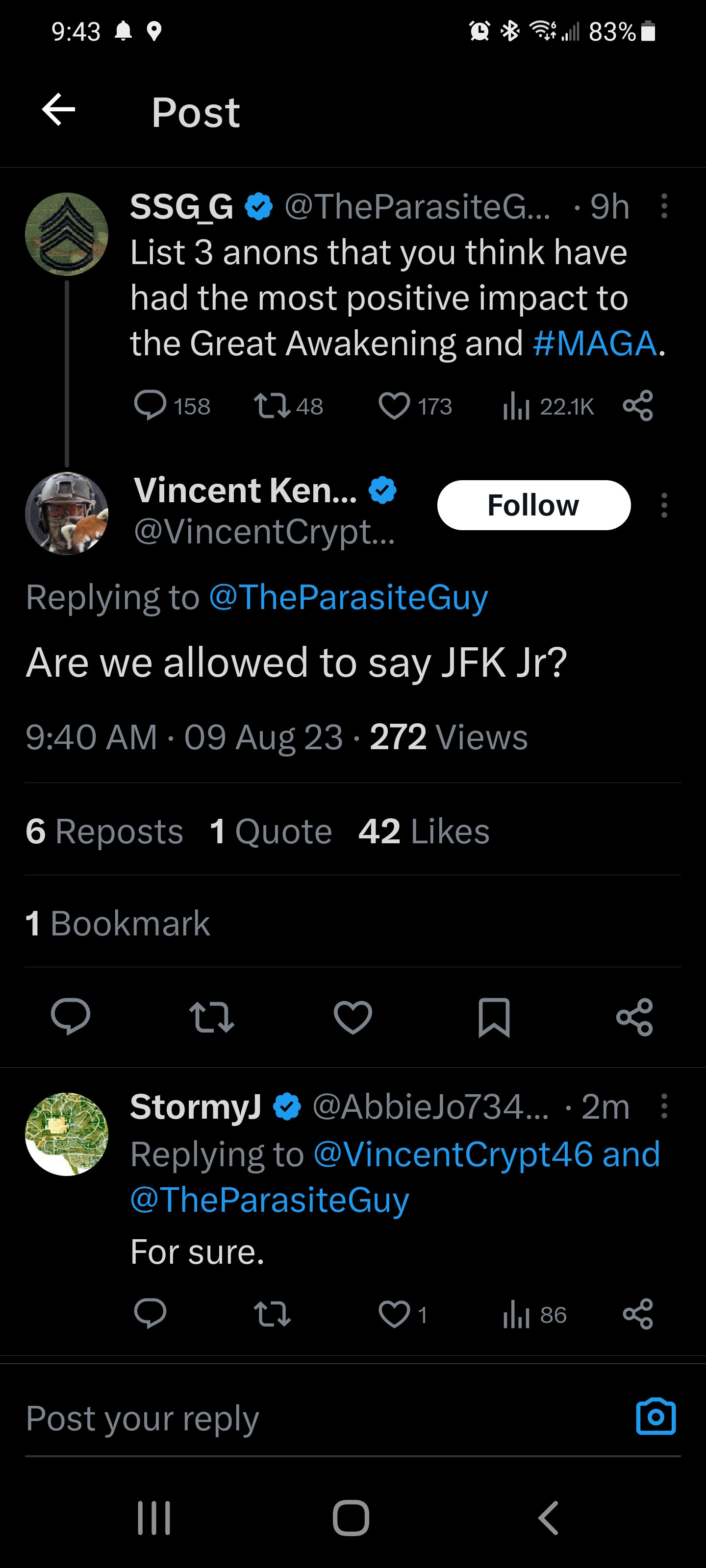Follow Vincent with the Follow button
This screenshot has height=1568, width=706.
point(533,505)
